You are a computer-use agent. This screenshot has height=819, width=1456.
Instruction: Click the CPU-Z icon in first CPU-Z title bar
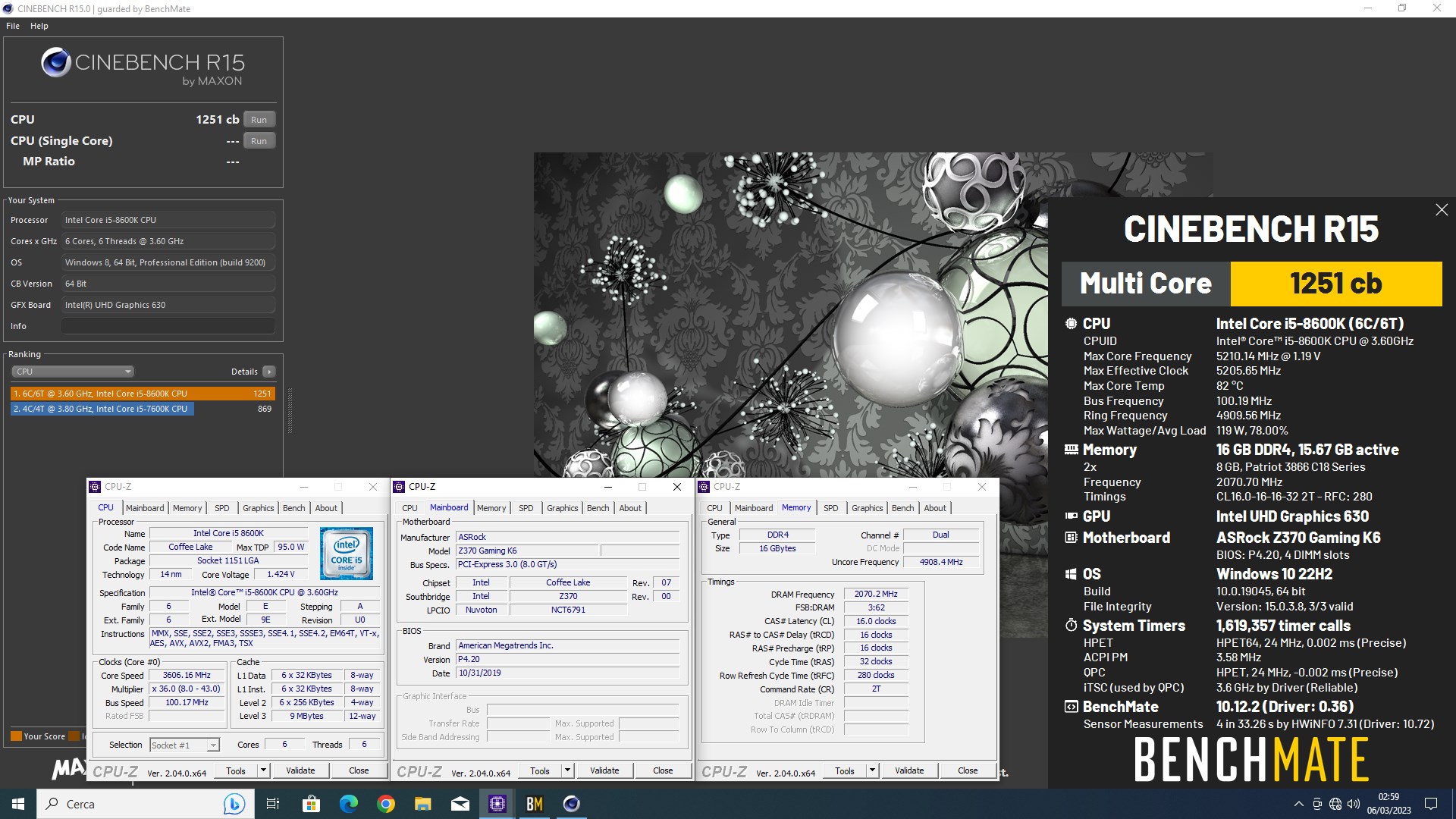point(95,487)
